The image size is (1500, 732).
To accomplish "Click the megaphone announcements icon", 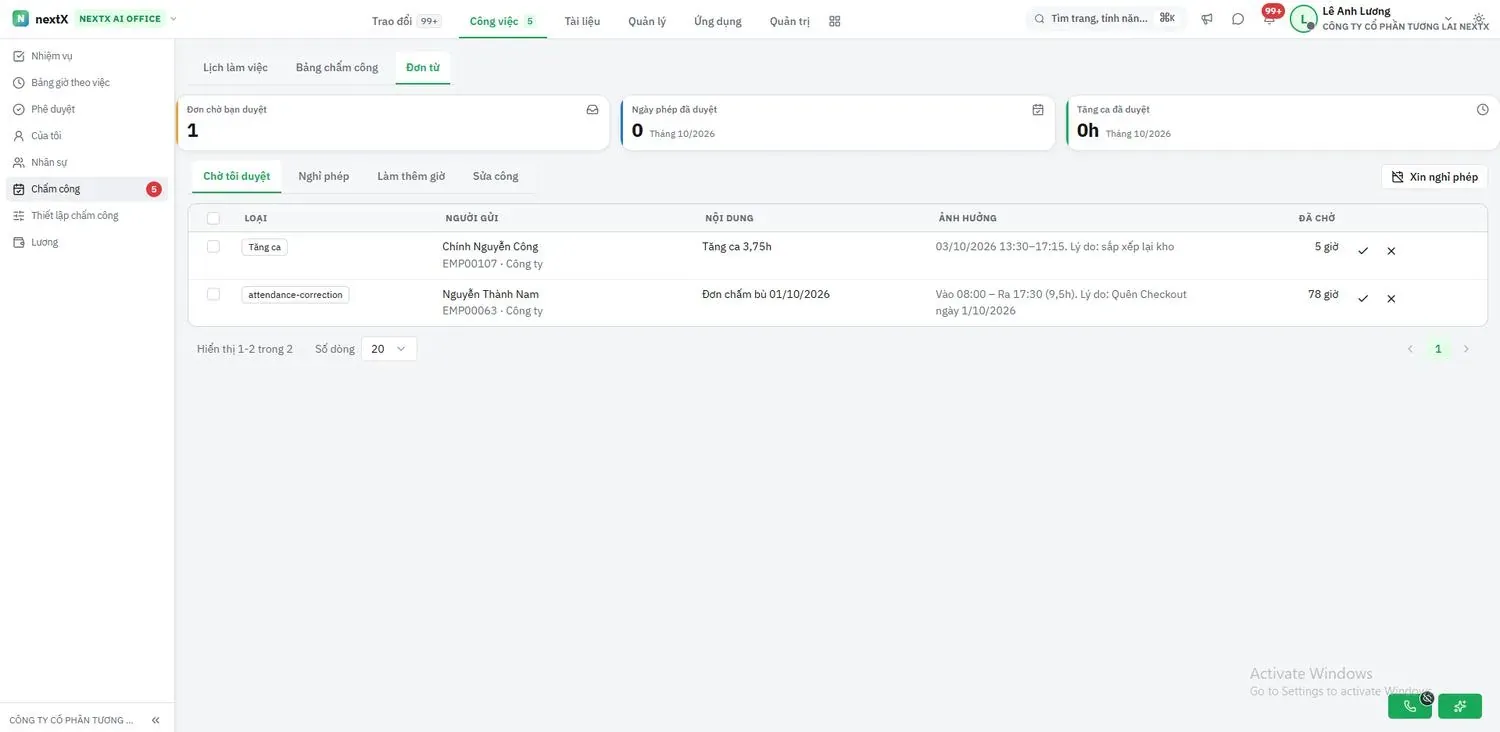I will pos(1207,19).
